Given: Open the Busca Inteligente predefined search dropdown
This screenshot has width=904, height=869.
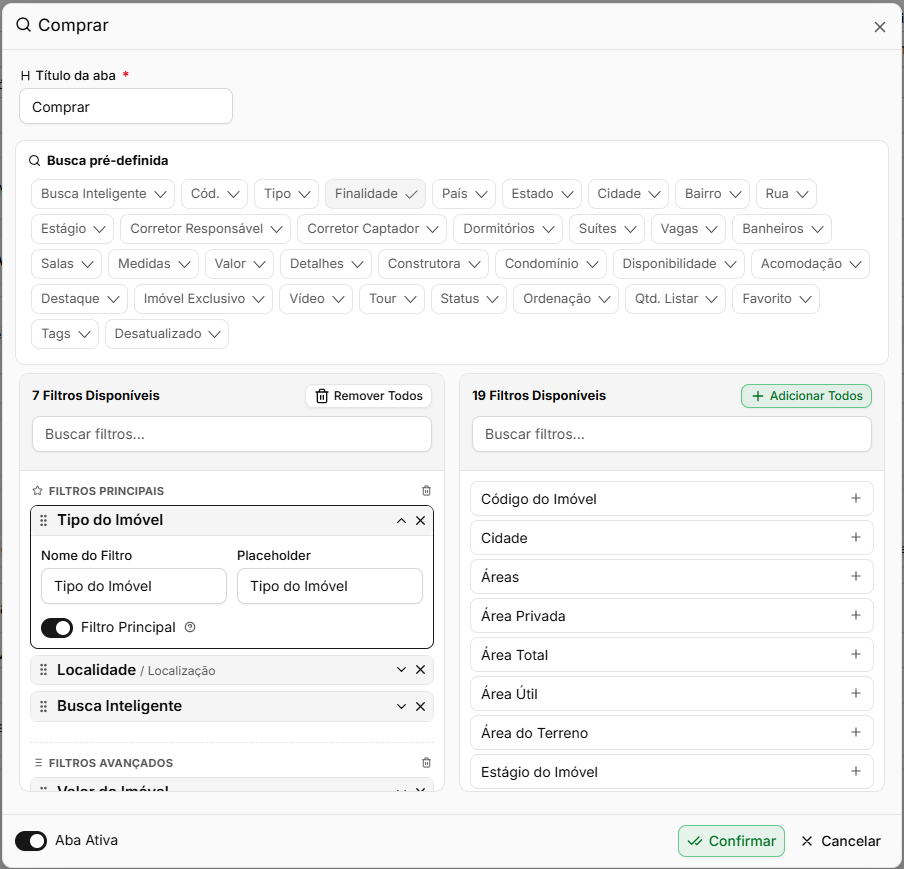Looking at the screenshot, I should [103, 194].
